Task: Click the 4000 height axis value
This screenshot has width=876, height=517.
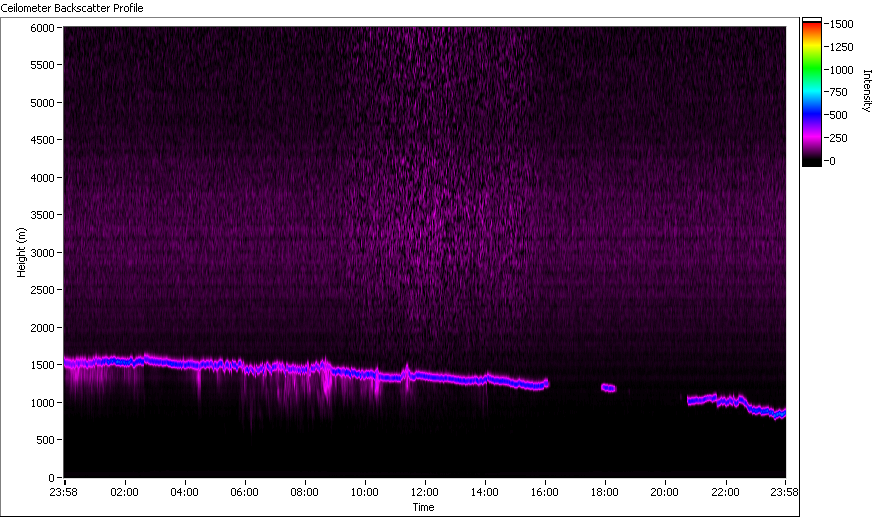Action: 42,178
